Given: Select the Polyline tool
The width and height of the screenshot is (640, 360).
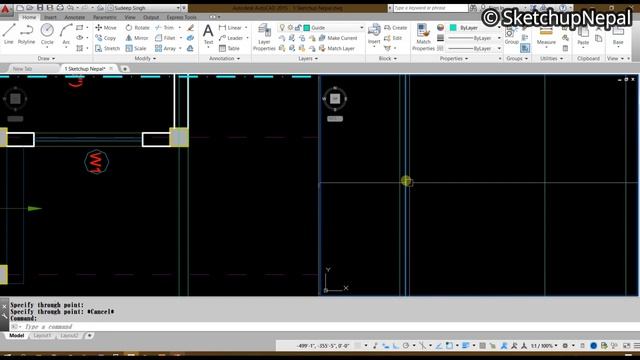Looking at the screenshot, I should point(26,33).
